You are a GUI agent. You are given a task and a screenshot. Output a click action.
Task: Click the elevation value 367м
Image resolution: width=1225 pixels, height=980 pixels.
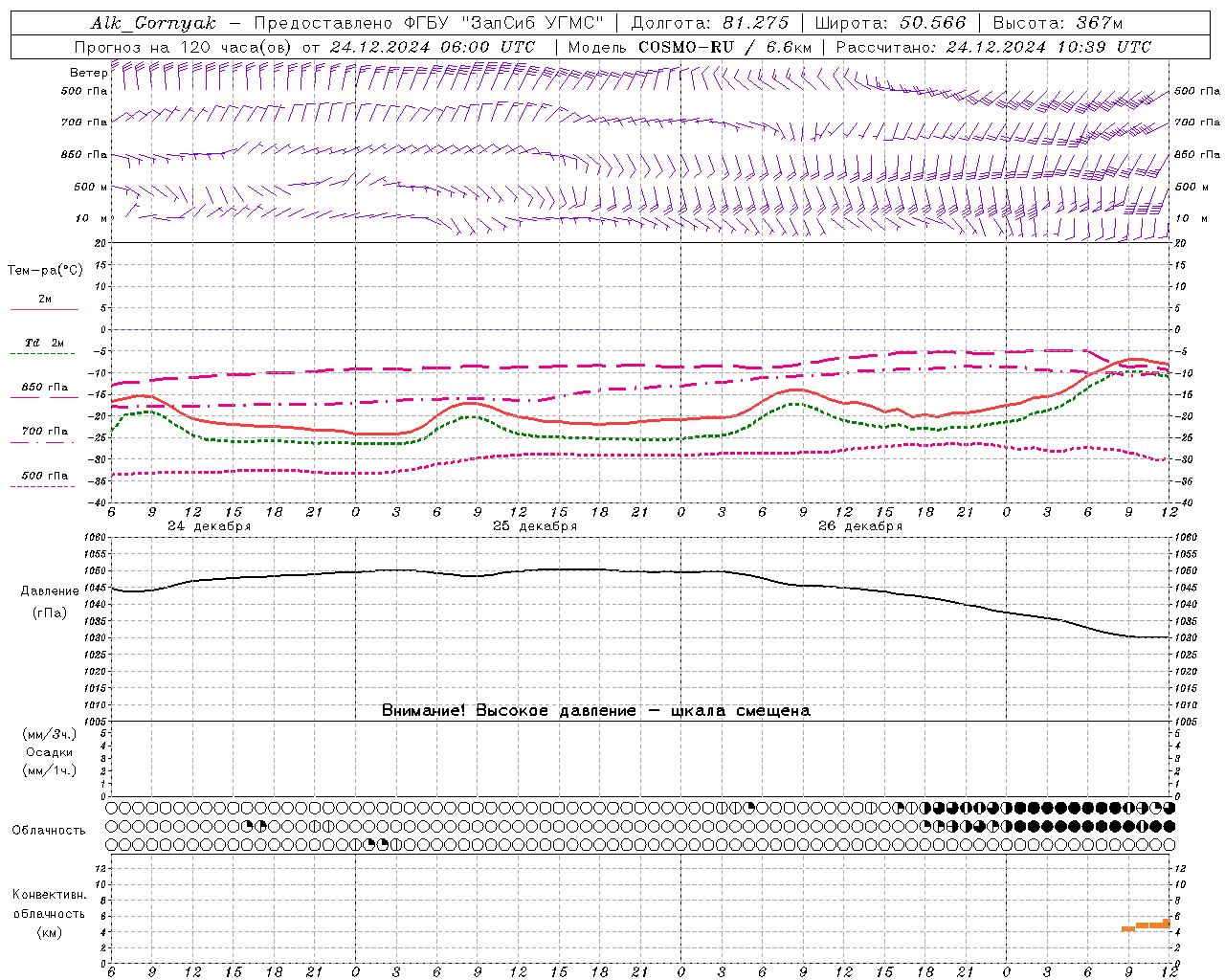pyautogui.click(x=1100, y=23)
